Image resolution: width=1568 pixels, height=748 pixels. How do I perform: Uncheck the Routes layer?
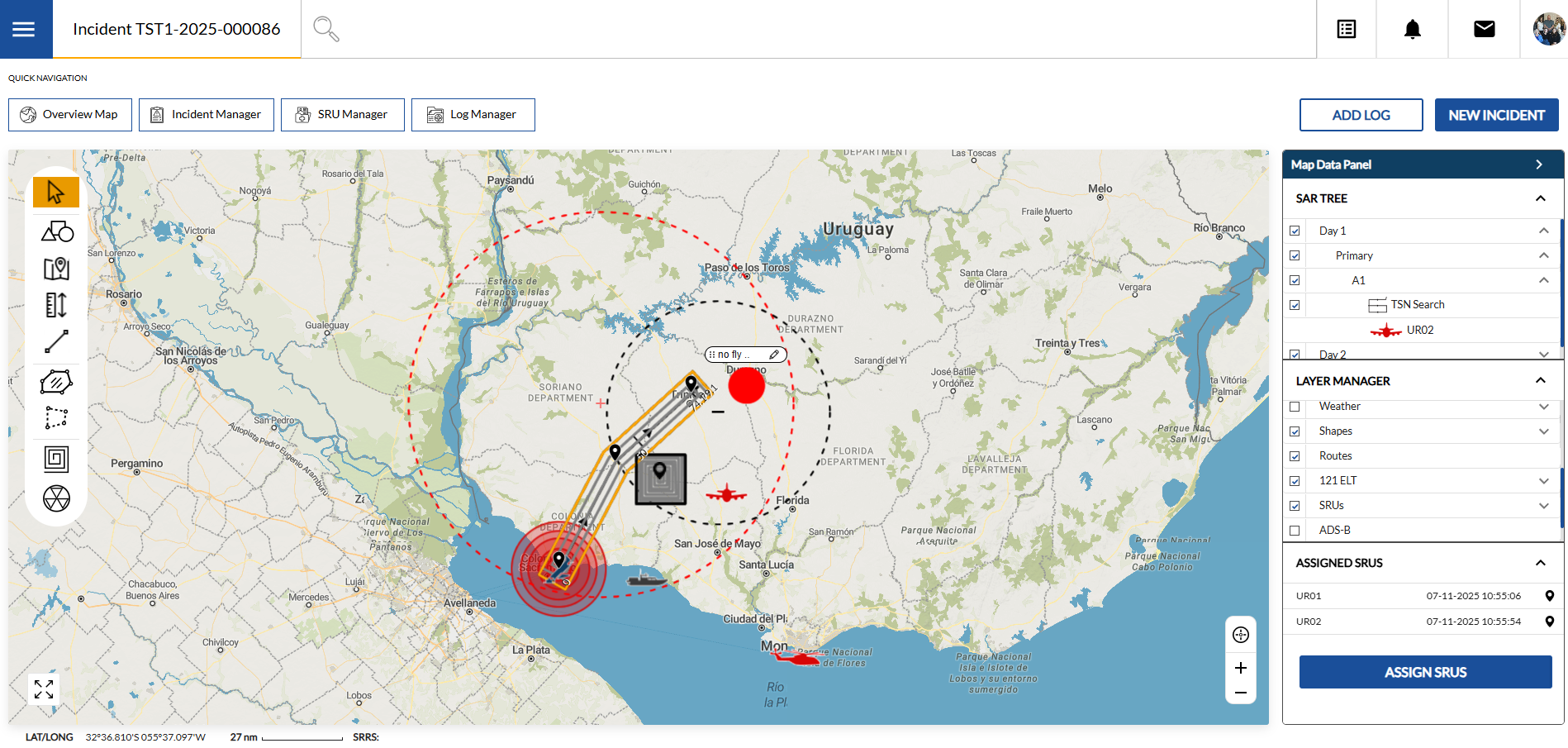[1295, 456]
